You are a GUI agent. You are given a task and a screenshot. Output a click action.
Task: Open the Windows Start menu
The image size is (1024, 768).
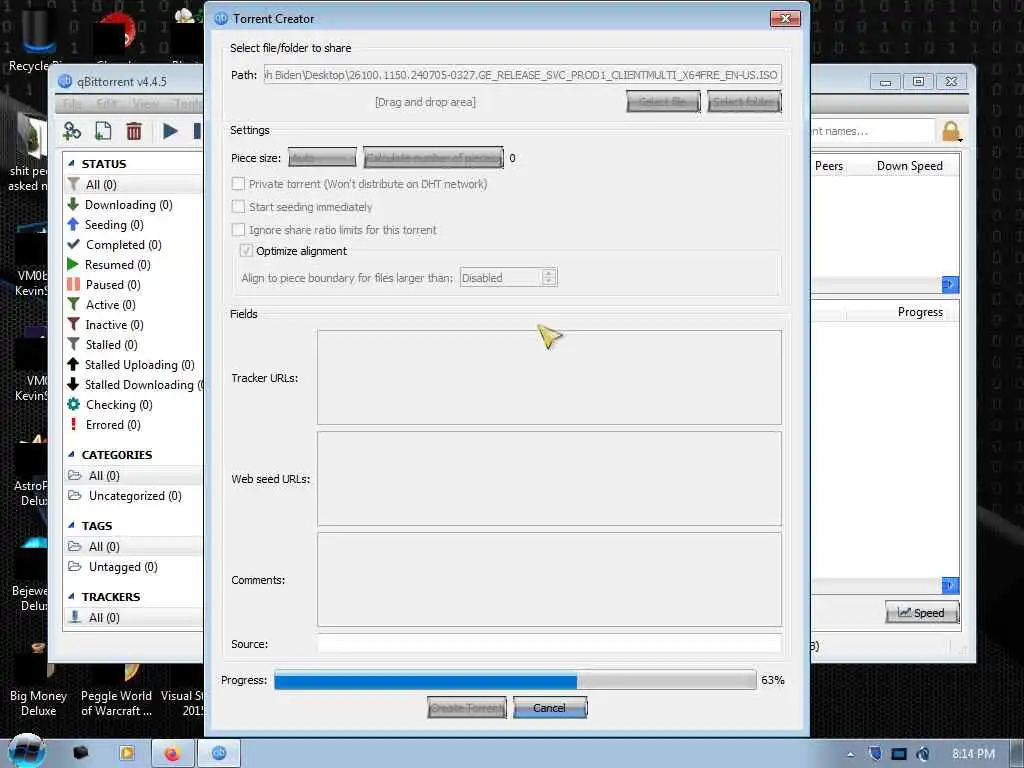(27, 752)
